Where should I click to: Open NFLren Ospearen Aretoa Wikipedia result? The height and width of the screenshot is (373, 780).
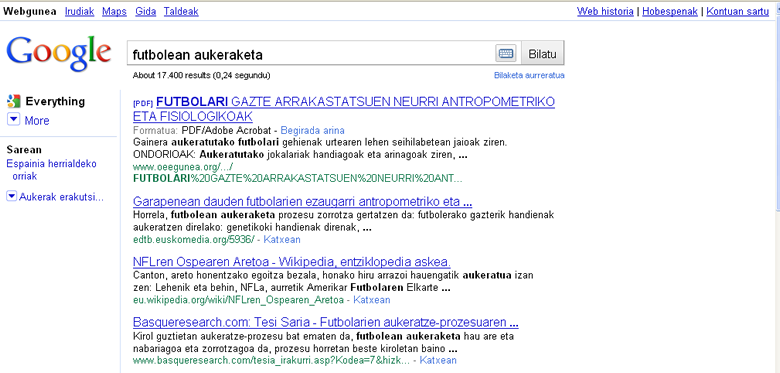(292, 262)
